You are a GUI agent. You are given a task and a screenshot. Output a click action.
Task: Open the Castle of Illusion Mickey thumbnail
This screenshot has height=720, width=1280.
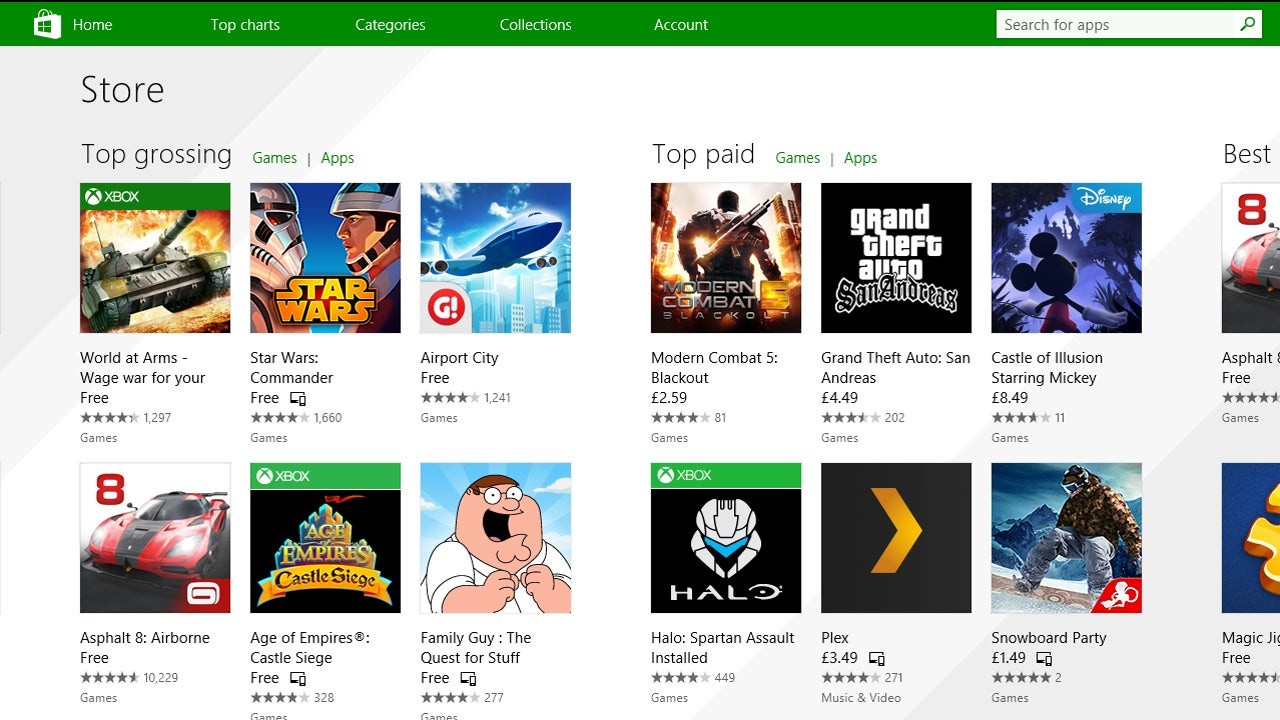1066,258
